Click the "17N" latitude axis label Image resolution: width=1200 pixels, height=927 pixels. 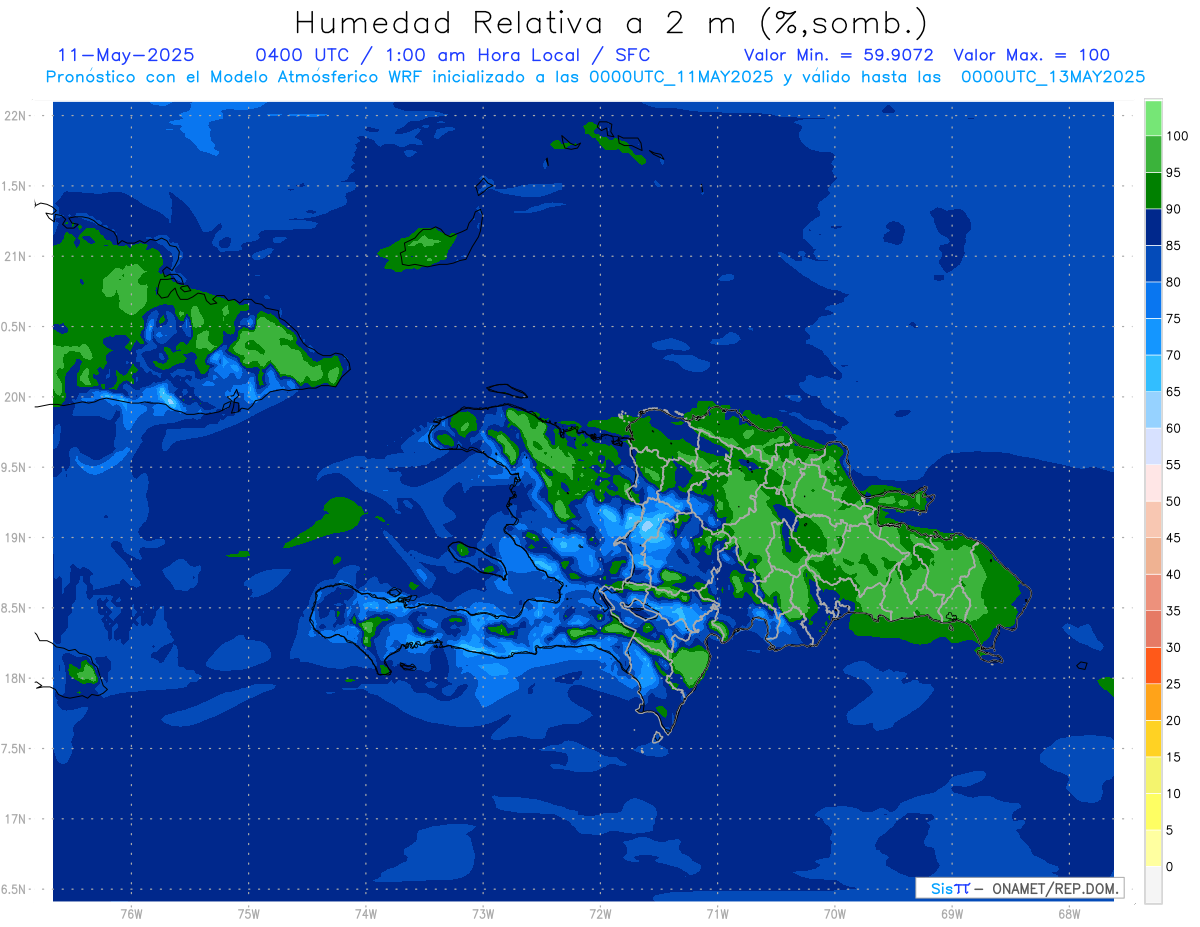13,819
